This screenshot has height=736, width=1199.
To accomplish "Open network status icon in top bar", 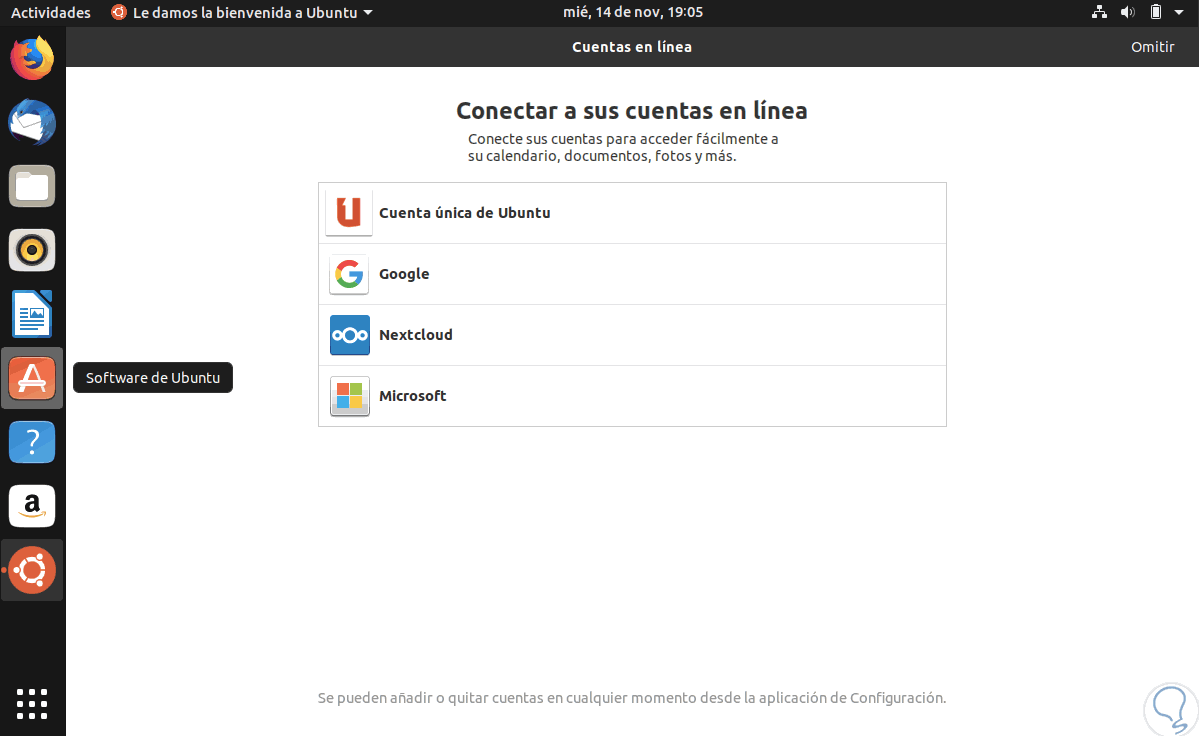I will (1100, 12).
